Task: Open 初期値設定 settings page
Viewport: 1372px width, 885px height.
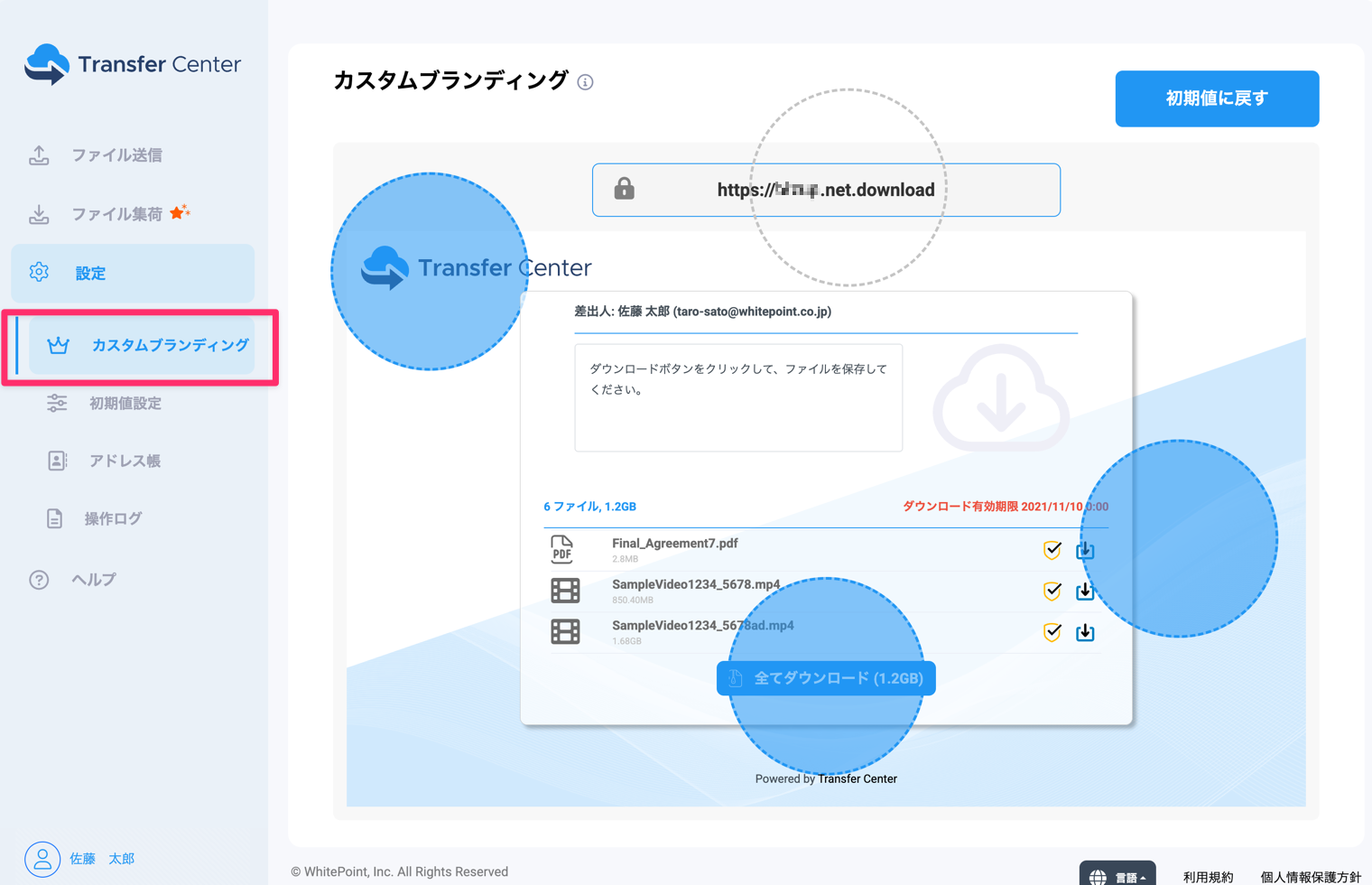Action: pos(125,404)
